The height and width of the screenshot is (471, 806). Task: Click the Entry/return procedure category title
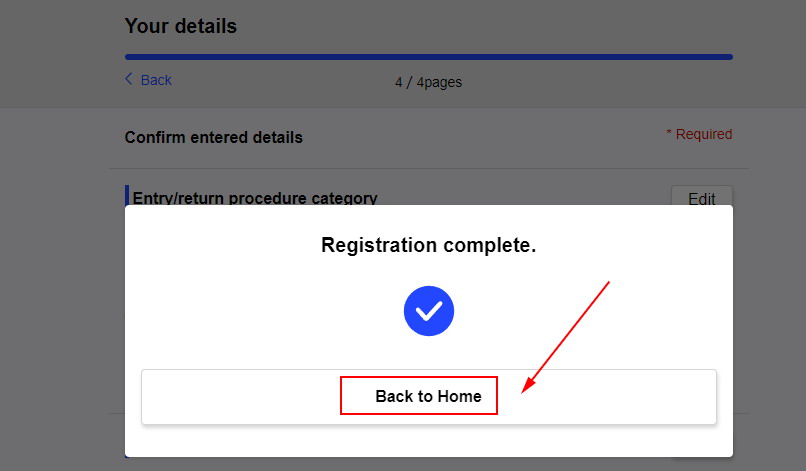point(255,198)
